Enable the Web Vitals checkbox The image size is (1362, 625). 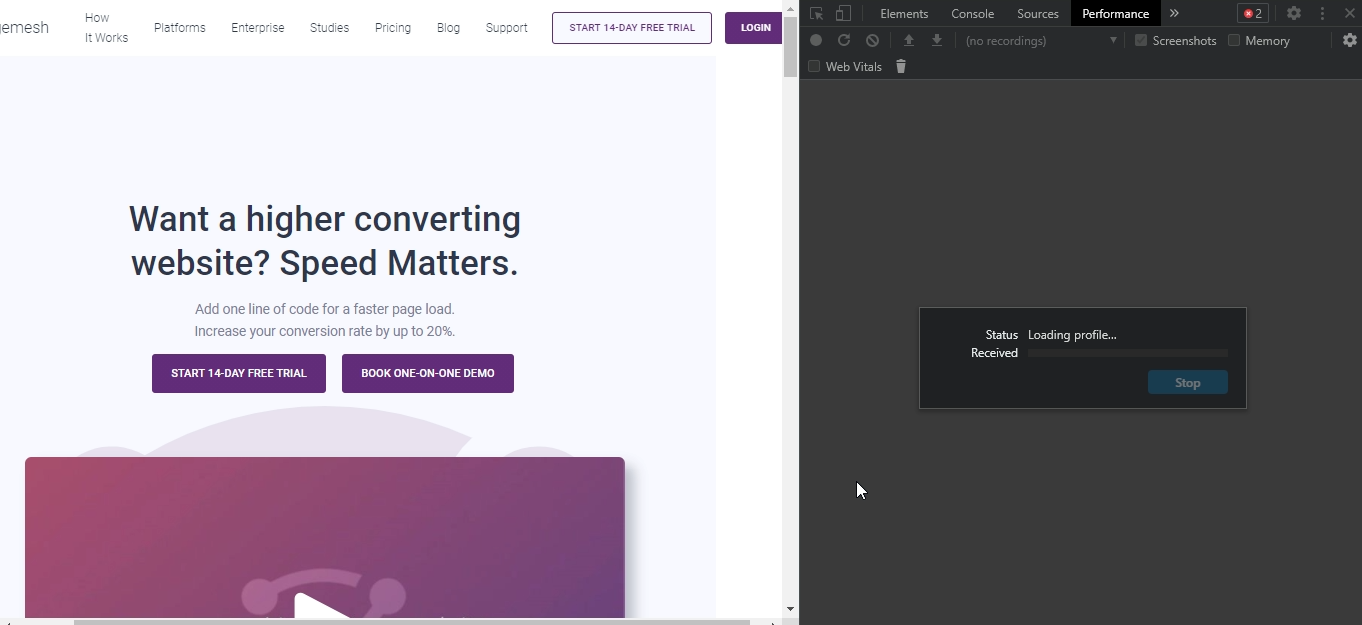[x=814, y=66]
